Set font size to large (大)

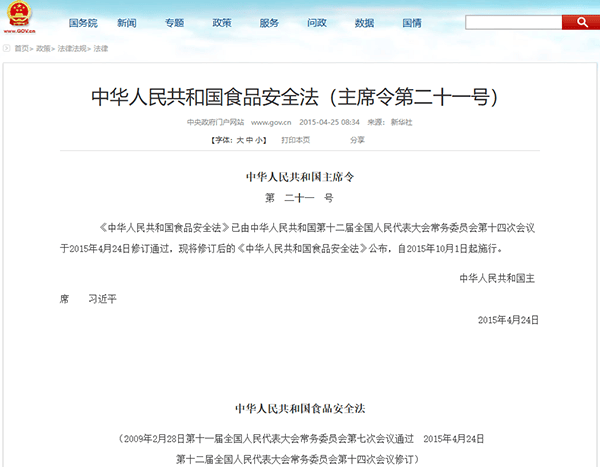[x=239, y=140]
